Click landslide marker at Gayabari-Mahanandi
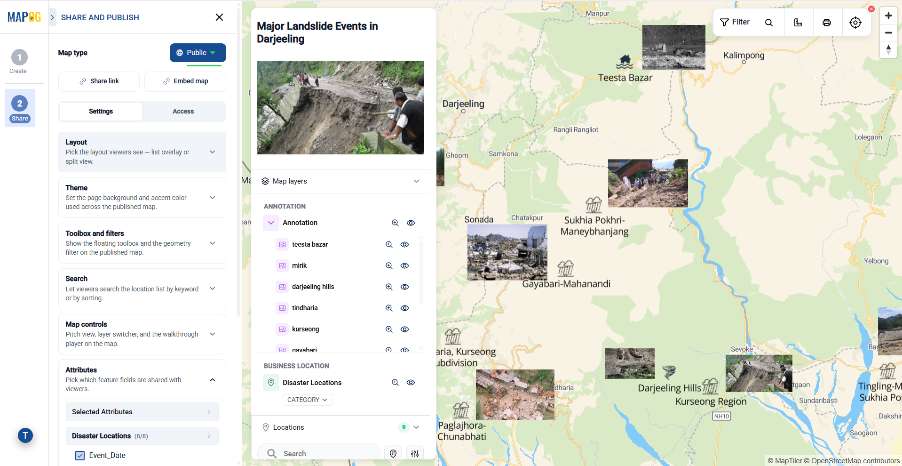 565,268
